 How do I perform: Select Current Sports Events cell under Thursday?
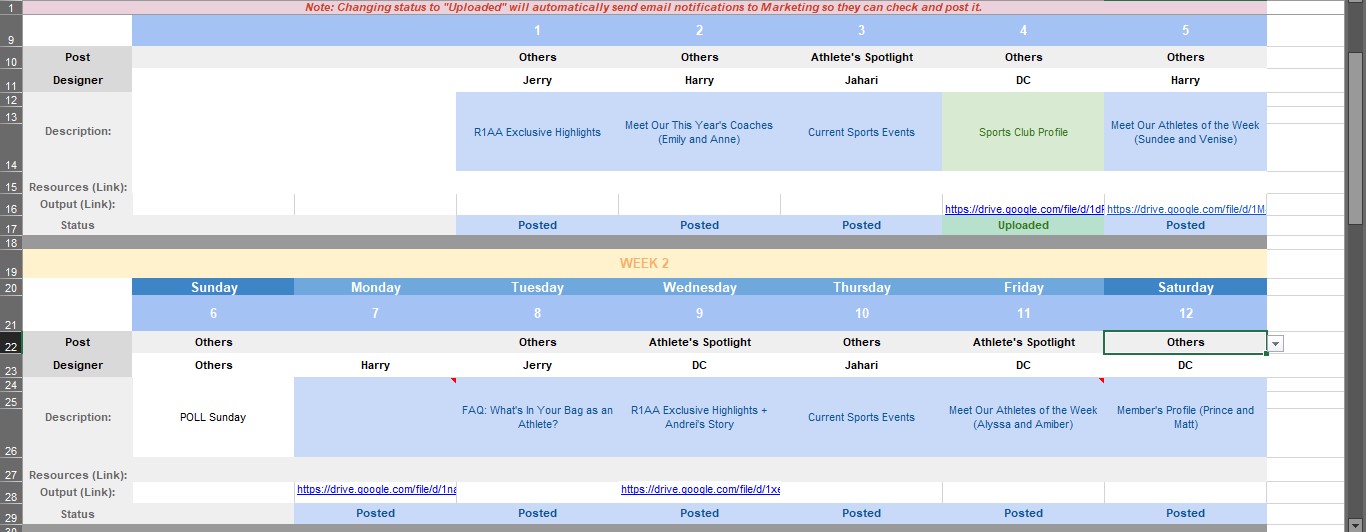click(862, 417)
